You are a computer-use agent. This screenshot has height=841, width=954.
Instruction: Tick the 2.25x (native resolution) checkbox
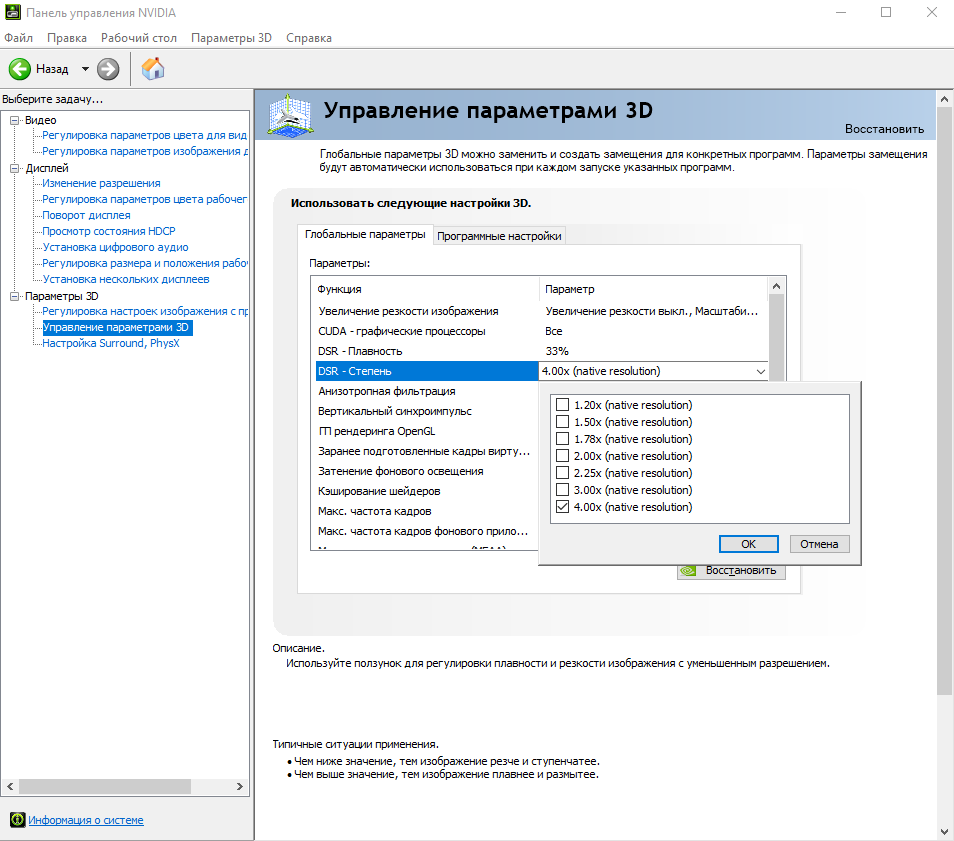[x=563, y=473]
